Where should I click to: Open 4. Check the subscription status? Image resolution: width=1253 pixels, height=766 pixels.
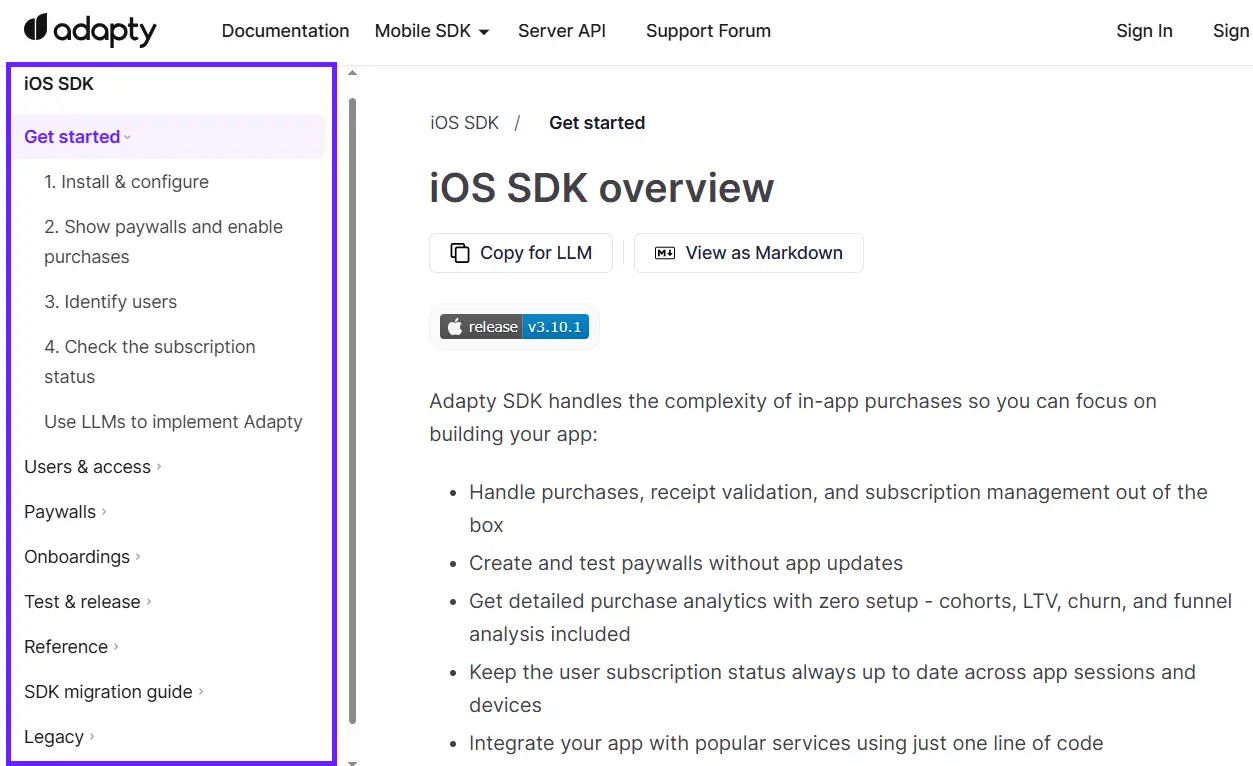tap(150, 362)
